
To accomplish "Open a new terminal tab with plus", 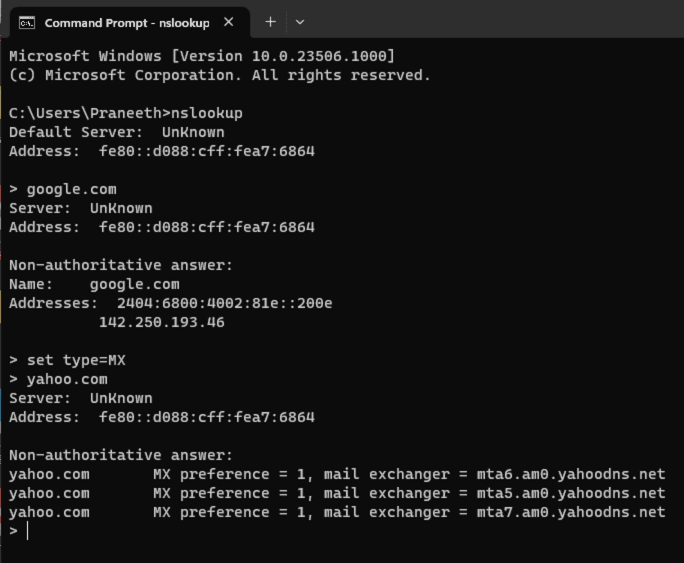I will click(x=270, y=21).
